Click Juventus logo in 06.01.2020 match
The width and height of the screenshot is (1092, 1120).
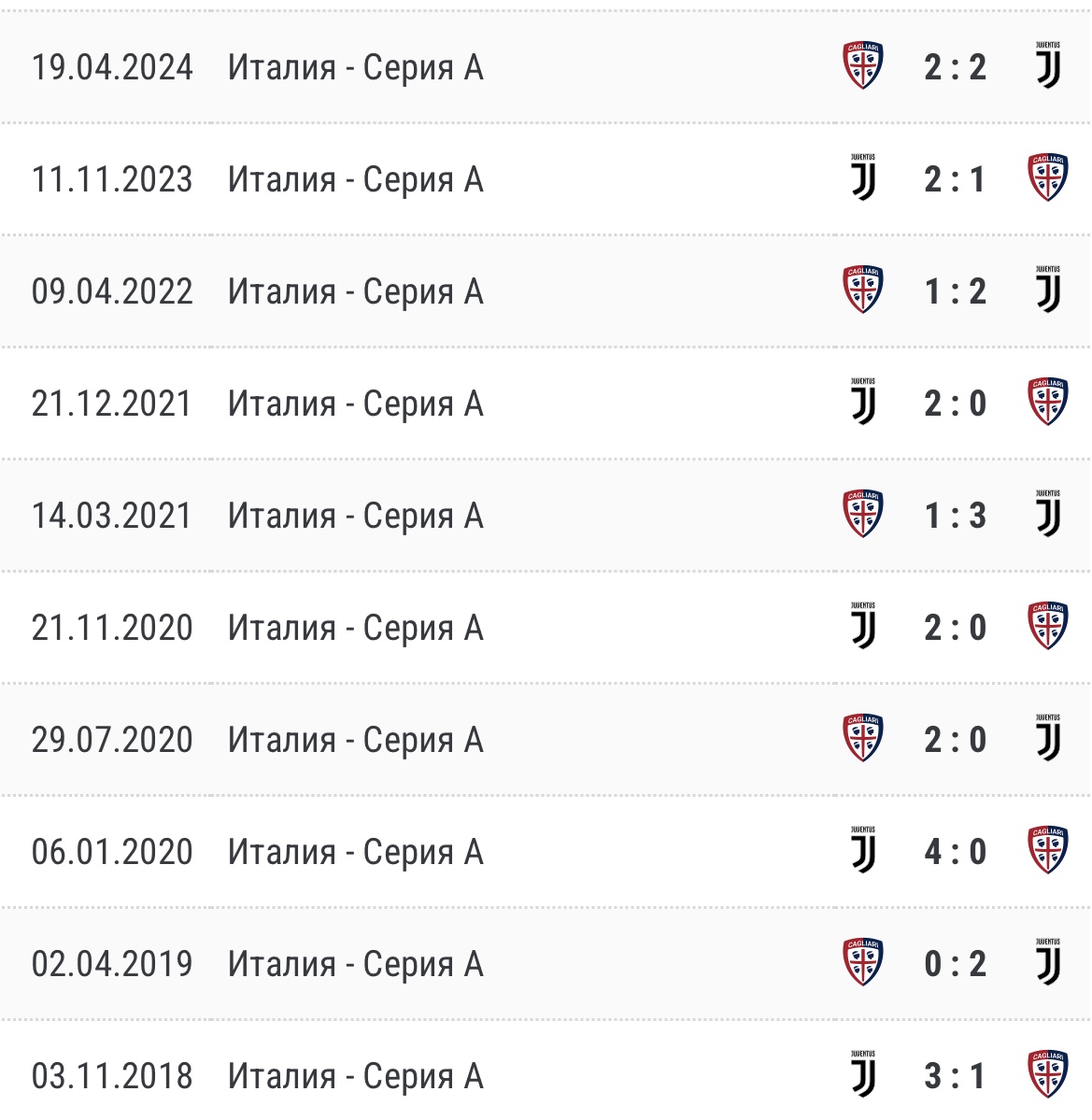coord(863,851)
